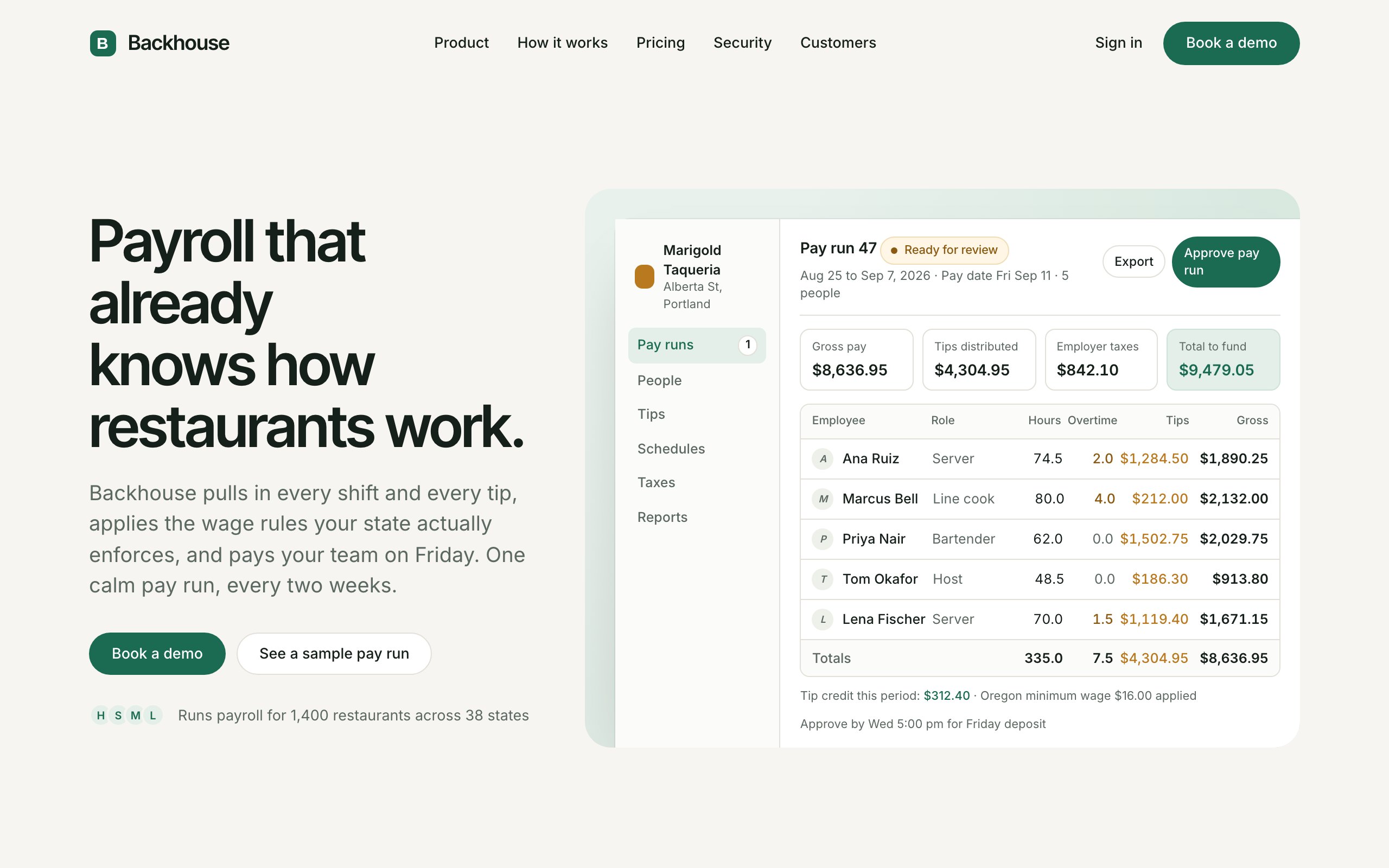The height and width of the screenshot is (868, 1389).
Task: Click the name Ana Ruiz
Action: pos(871,459)
